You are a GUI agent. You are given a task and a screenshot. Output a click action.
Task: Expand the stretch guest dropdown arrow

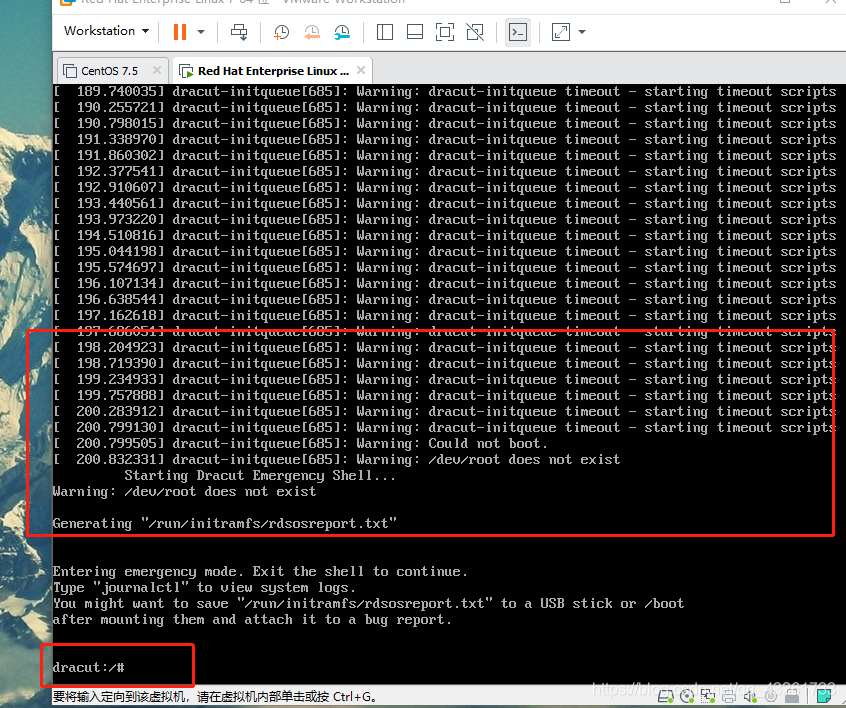point(582,32)
